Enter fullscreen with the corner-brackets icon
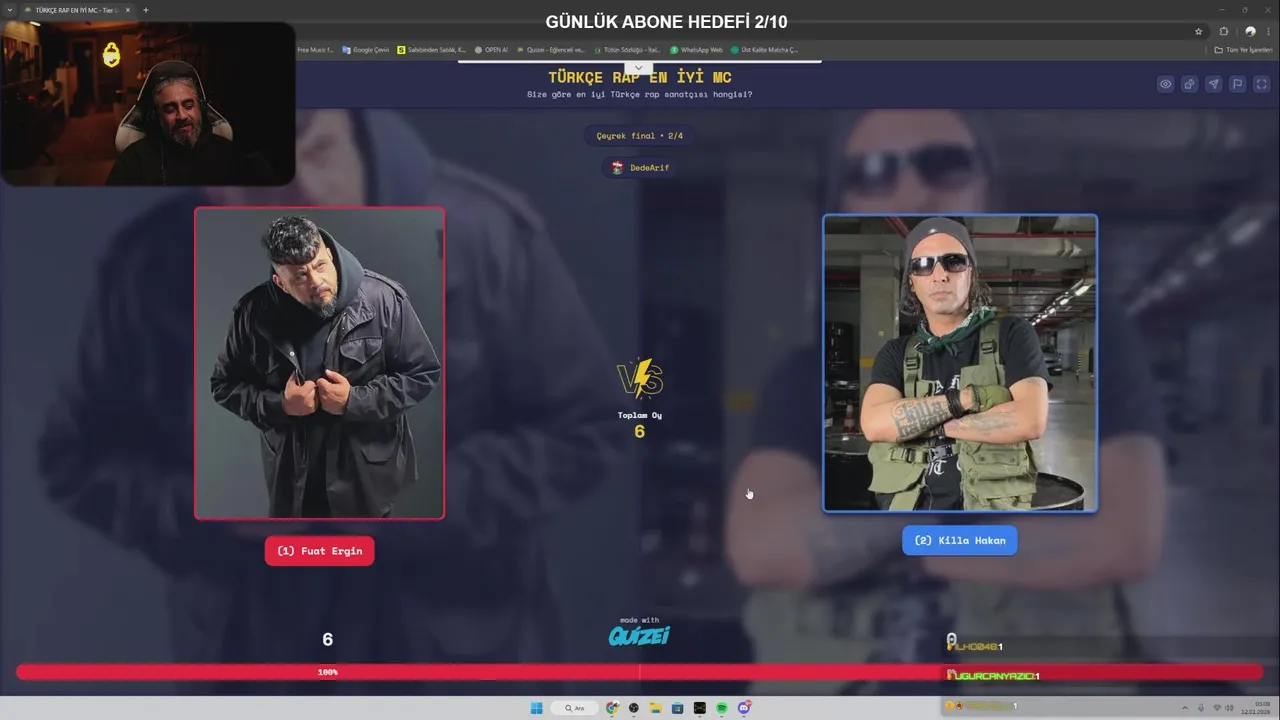The height and width of the screenshot is (720, 1280). [1261, 84]
